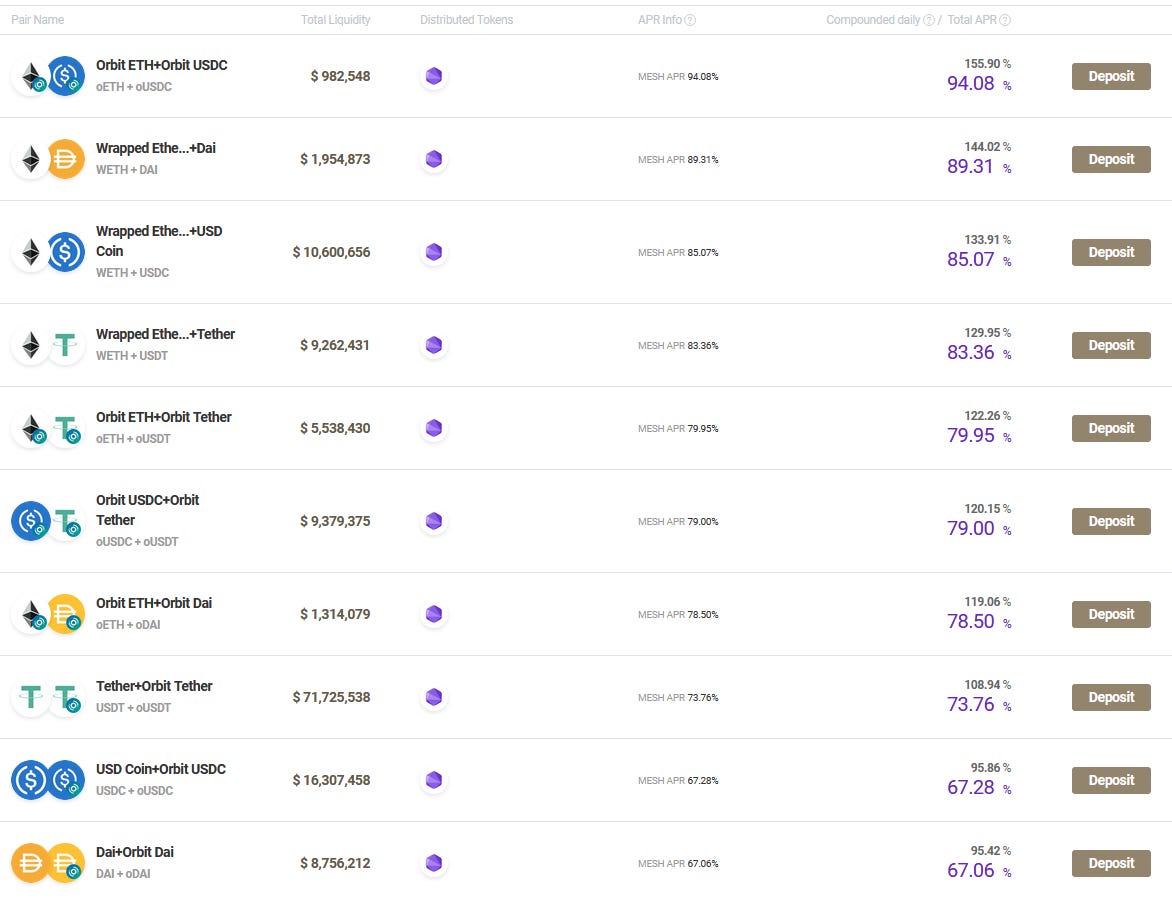
Task: Select the Dai+Orbit Dai pair name
Action: coord(135,852)
